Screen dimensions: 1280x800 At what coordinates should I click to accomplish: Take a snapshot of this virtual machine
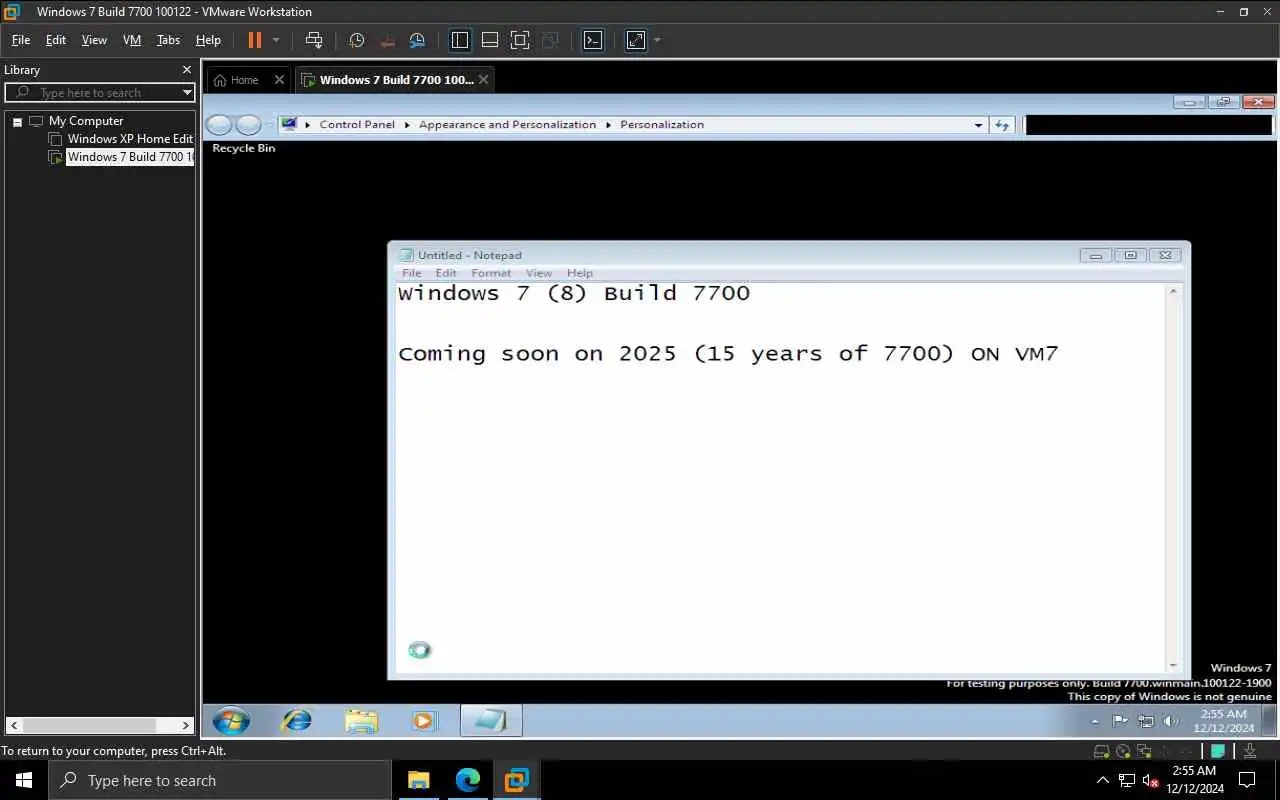[357, 40]
